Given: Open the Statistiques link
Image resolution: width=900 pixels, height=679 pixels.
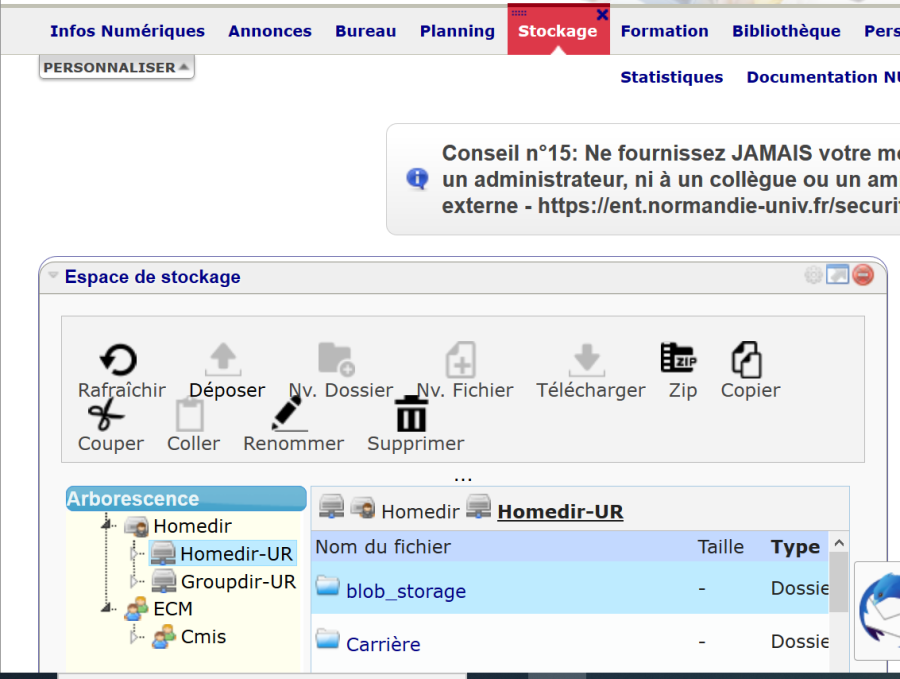Looking at the screenshot, I should tap(671, 77).
